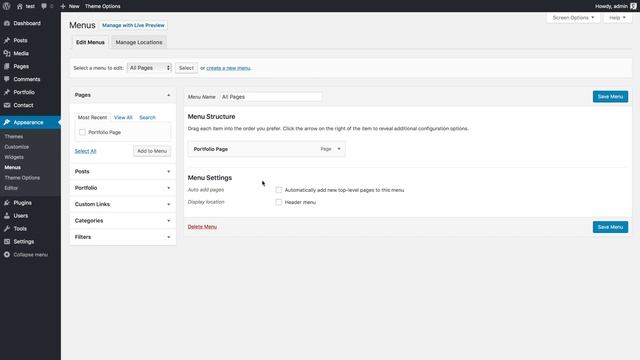Screen dimensions: 640x360
Task: Check the Portfolio Page checkbox
Action: pyautogui.click(x=82, y=132)
